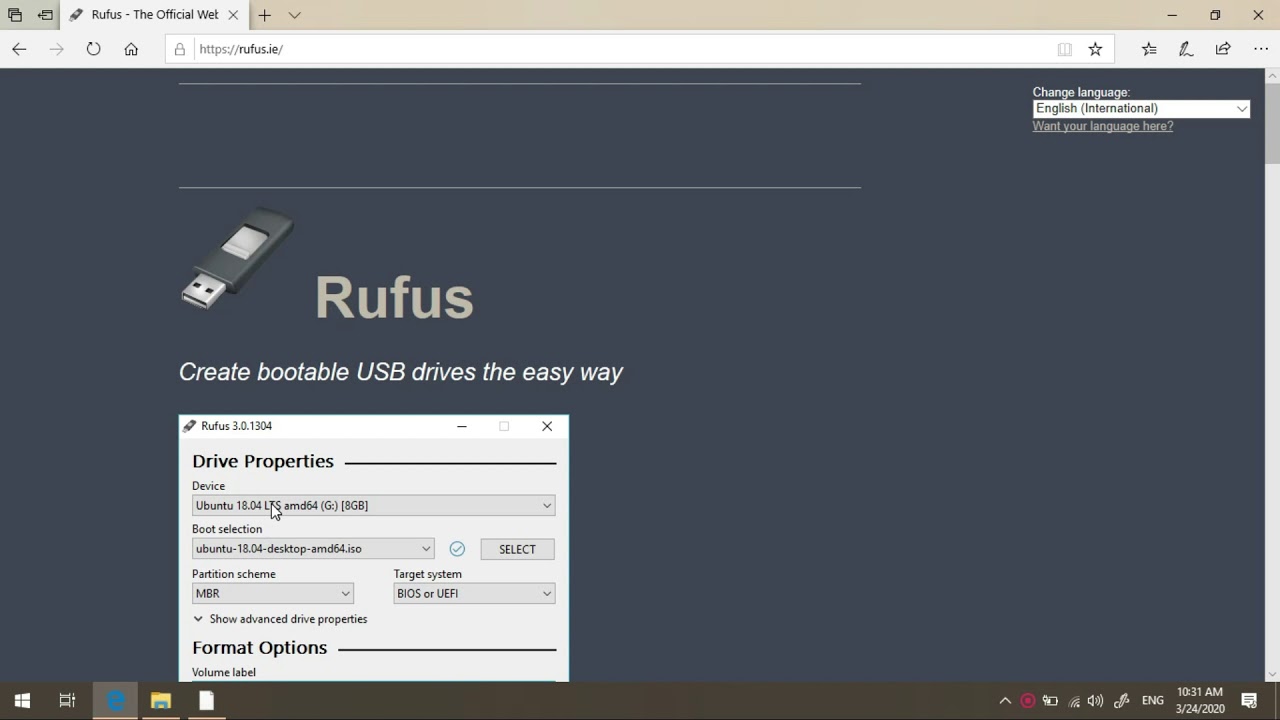Open Reading view icon in address bar
This screenshot has height=720, width=1280.
1065,49
